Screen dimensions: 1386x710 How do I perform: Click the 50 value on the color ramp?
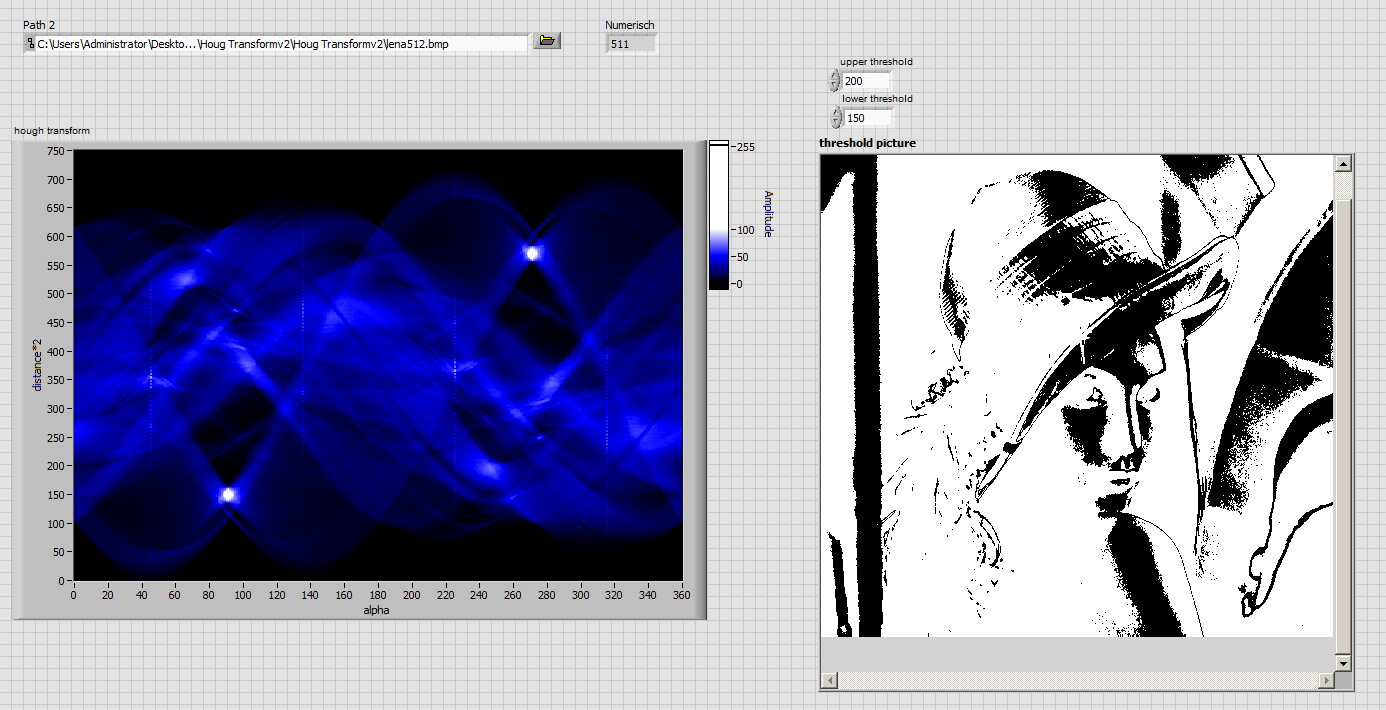(x=743, y=257)
